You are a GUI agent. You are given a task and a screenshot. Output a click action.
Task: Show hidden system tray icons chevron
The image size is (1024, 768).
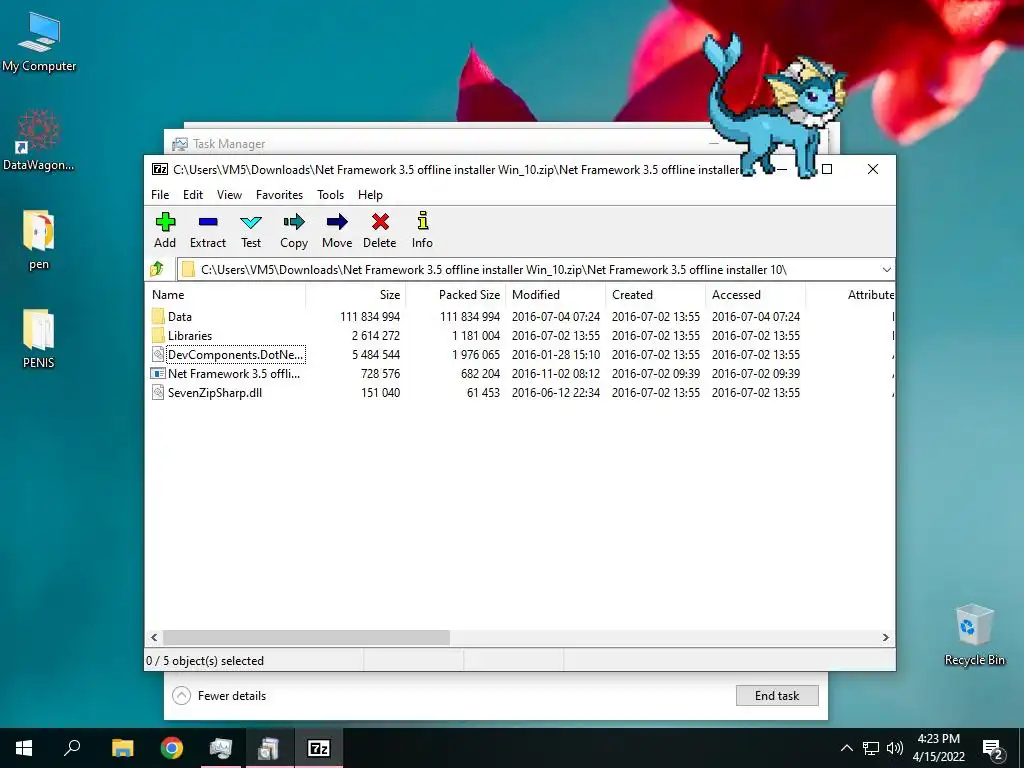coord(846,748)
